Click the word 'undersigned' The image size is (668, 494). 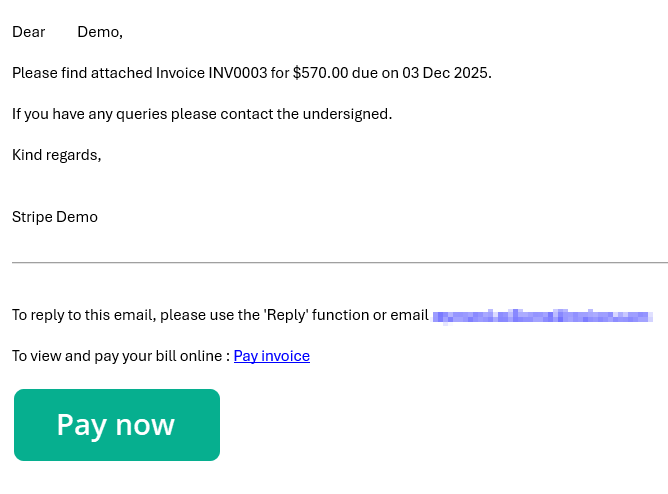[346, 114]
